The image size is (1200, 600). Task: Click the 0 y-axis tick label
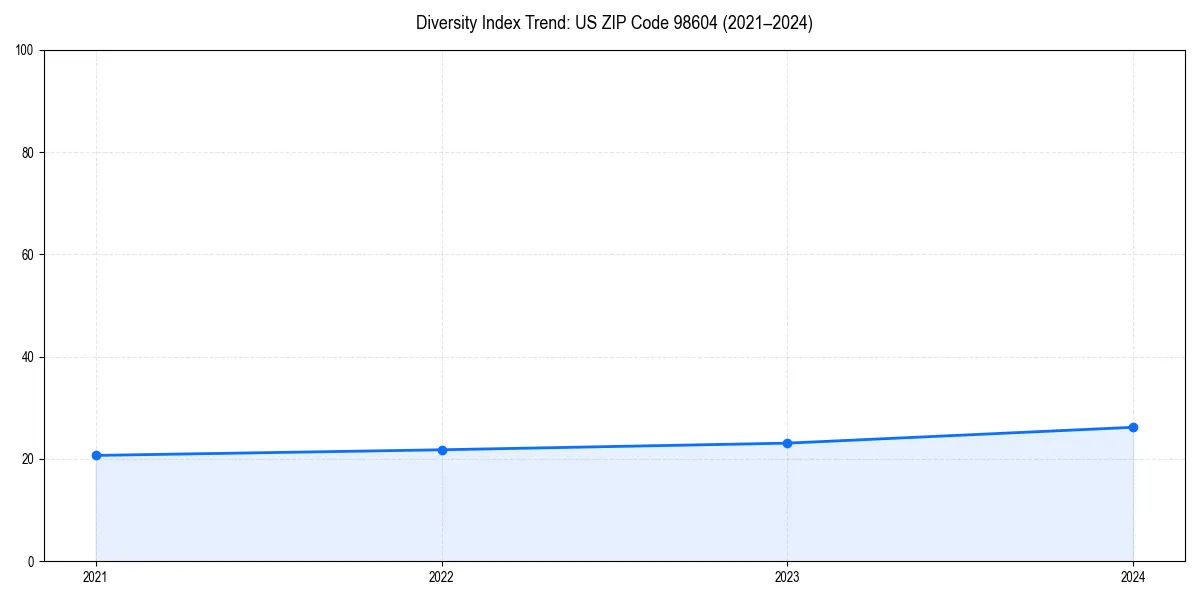32,561
